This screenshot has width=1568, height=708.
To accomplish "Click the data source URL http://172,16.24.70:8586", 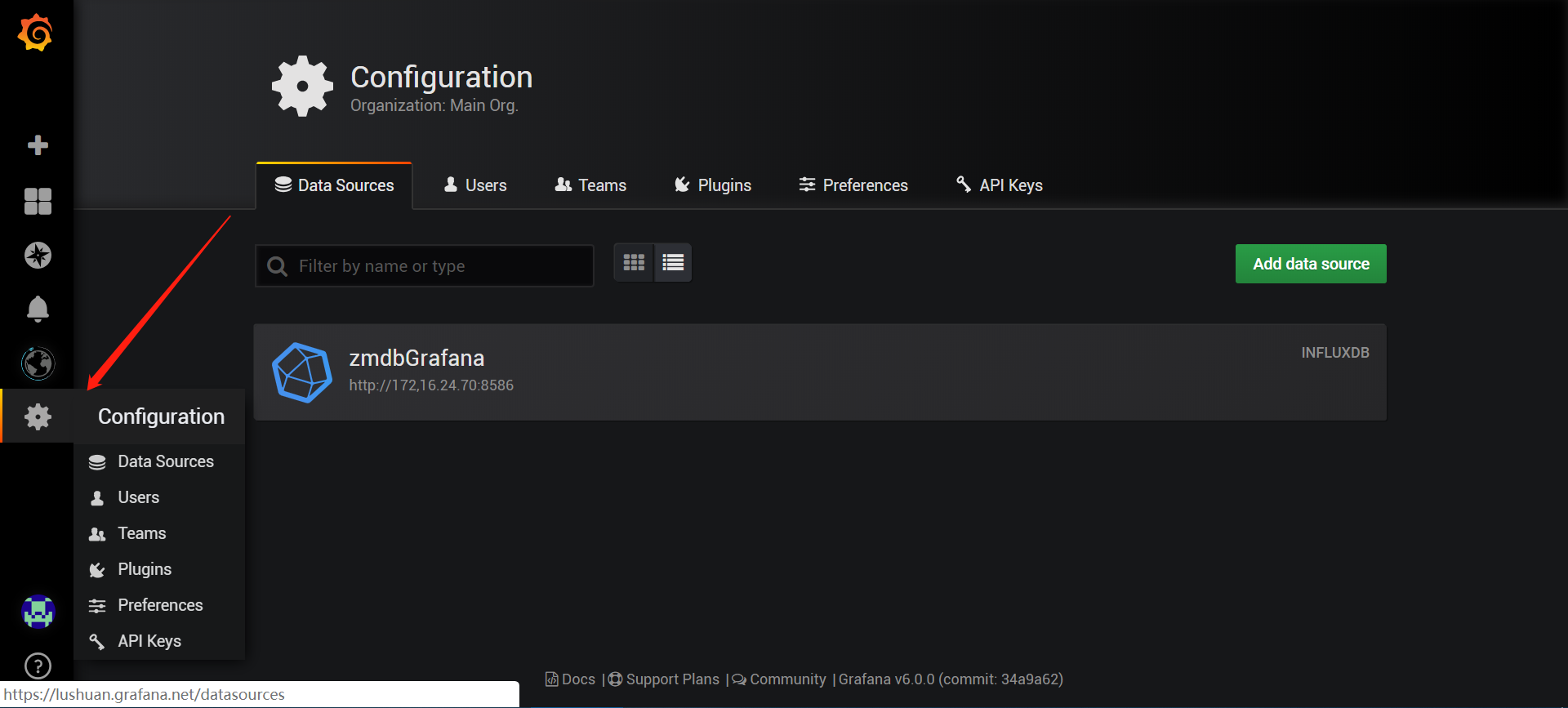I will [431, 385].
